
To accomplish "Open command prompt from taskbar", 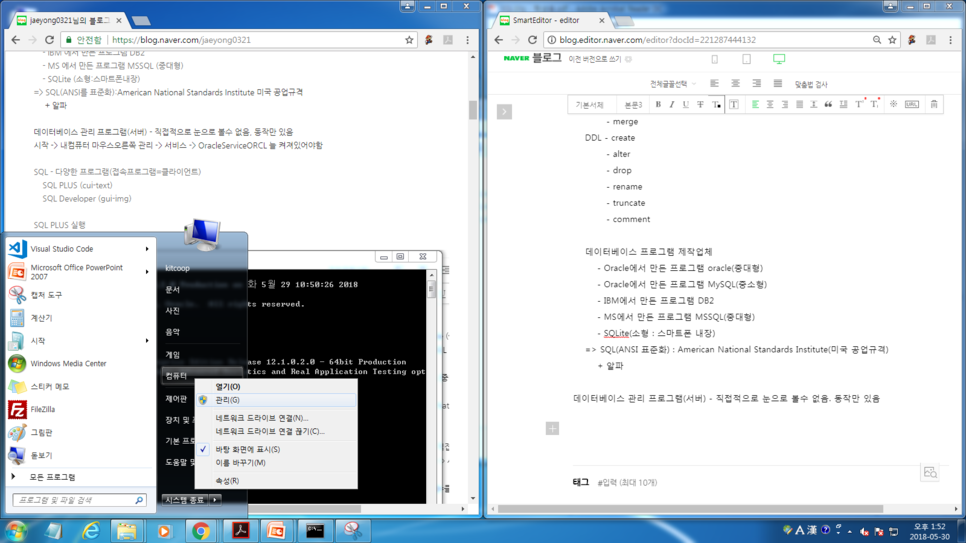I will 315,531.
